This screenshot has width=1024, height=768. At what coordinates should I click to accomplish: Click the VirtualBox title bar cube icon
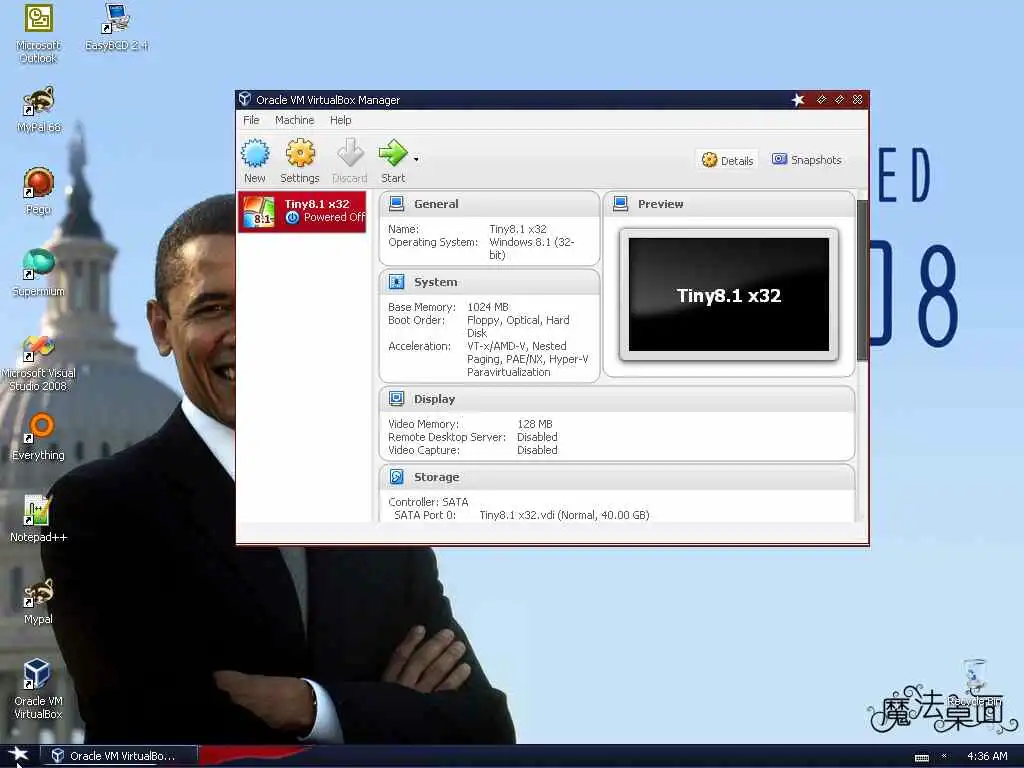pyautogui.click(x=245, y=99)
